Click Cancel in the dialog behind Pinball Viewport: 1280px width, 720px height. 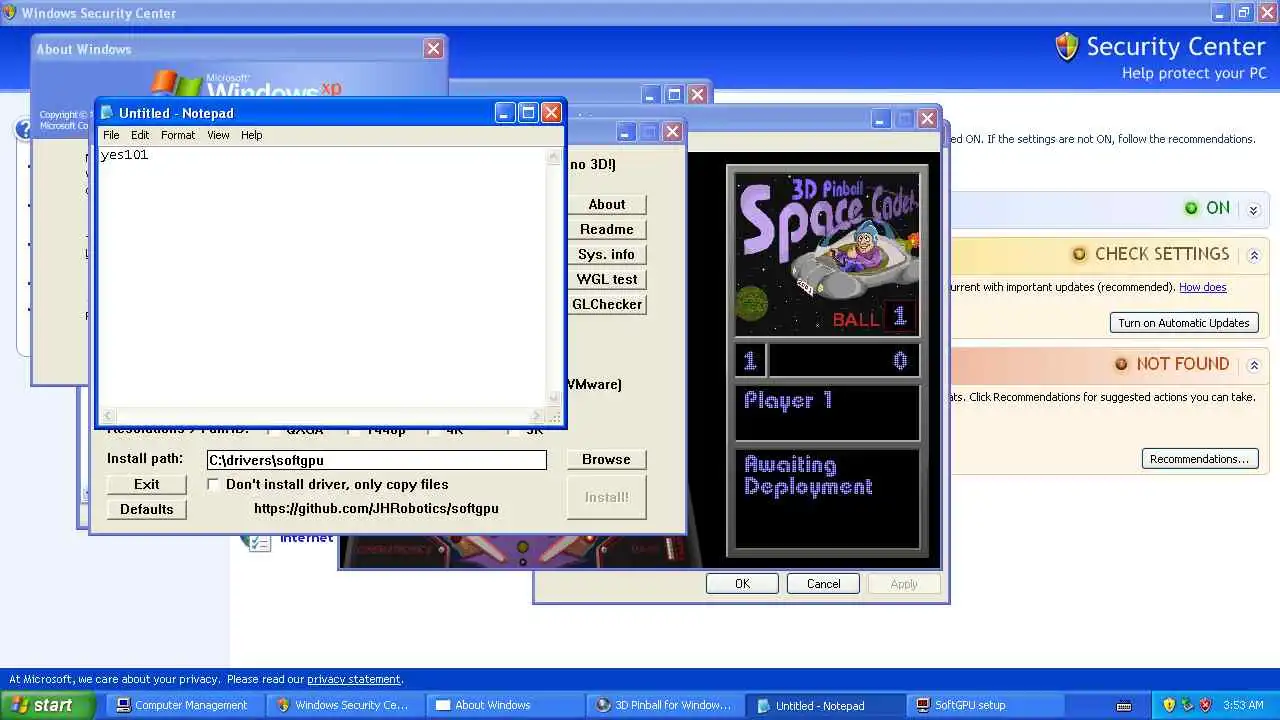(x=824, y=584)
